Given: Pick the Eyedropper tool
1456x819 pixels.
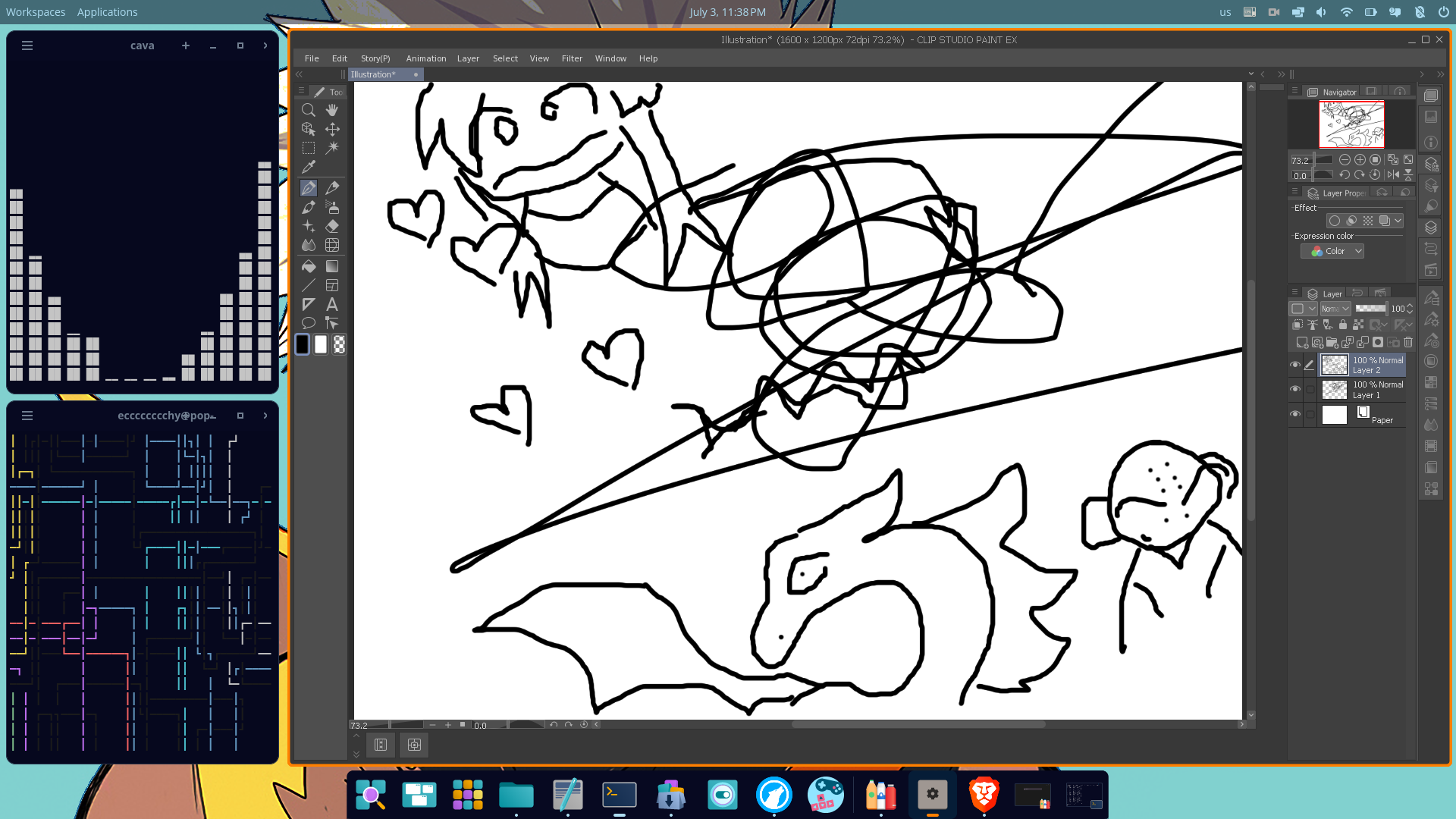Looking at the screenshot, I should (x=308, y=167).
